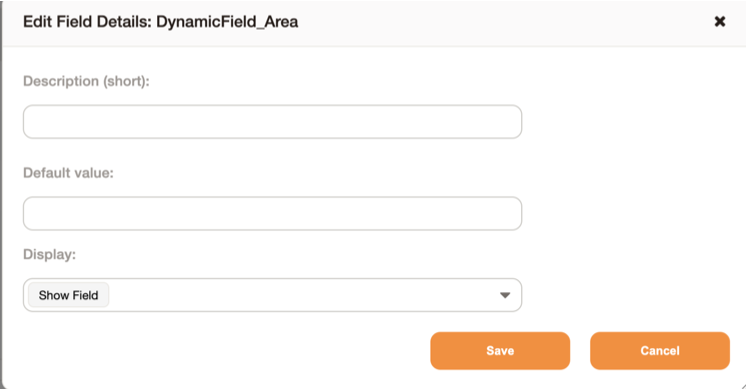Click the dialog header bar
This screenshot has height=389, width=747.
pyautogui.click(x=374, y=23)
